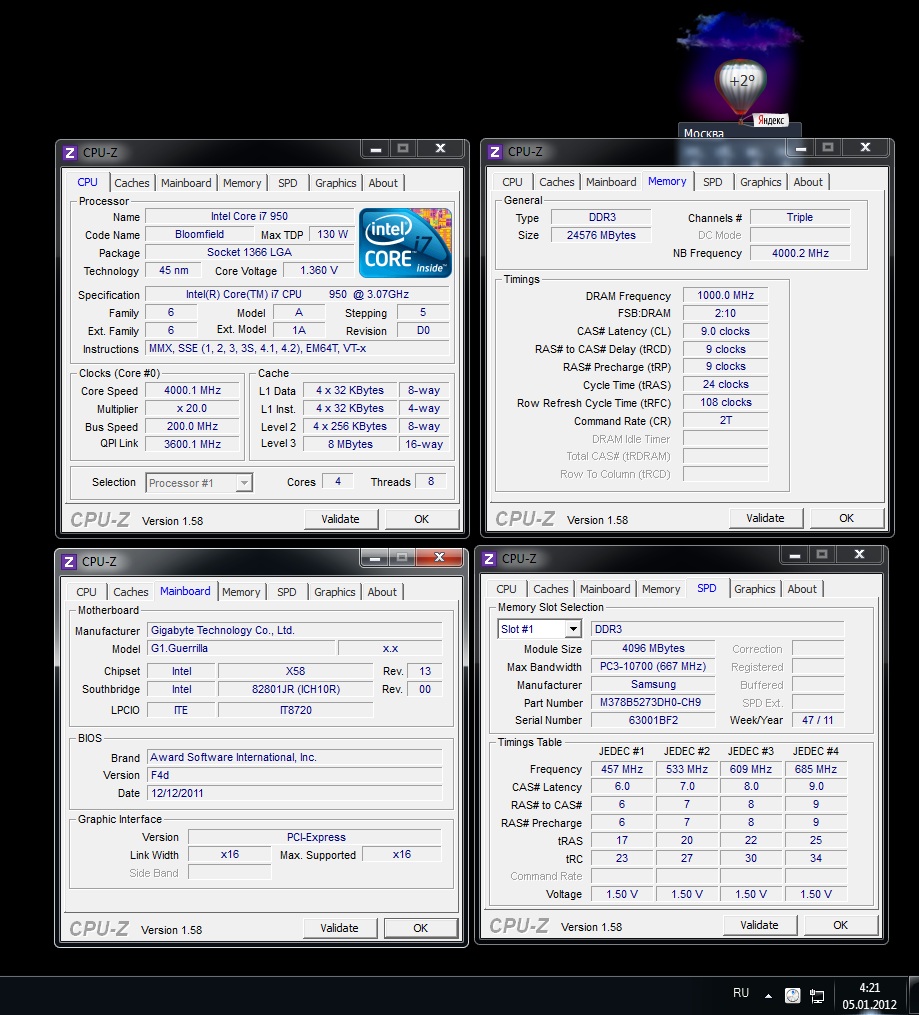Viewport: 919px width, 1015px height.
Task: Open SPD tab in the Processor CPU-Z window
Action: pyautogui.click(x=288, y=183)
